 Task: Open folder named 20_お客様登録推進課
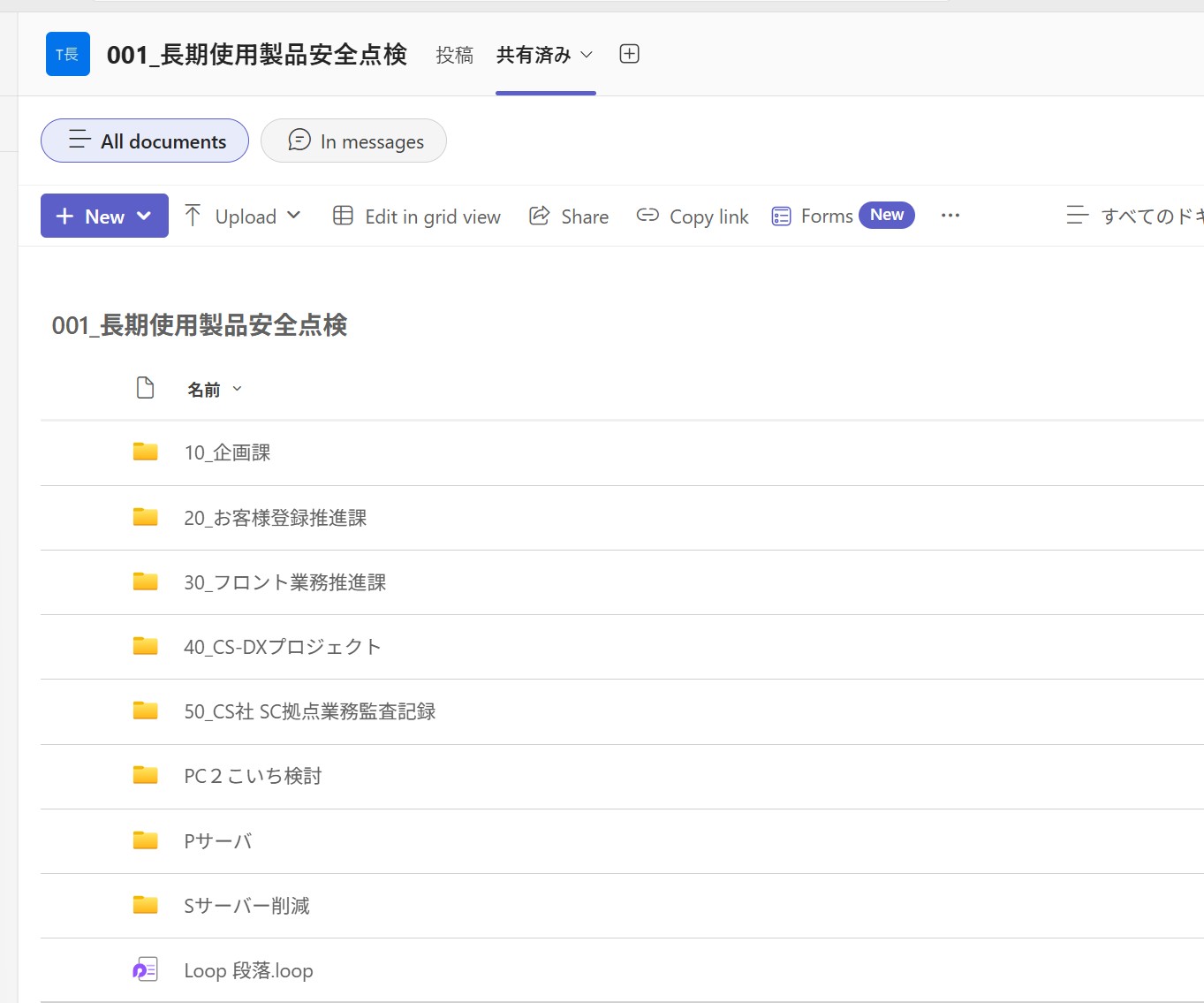tap(275, 518)
